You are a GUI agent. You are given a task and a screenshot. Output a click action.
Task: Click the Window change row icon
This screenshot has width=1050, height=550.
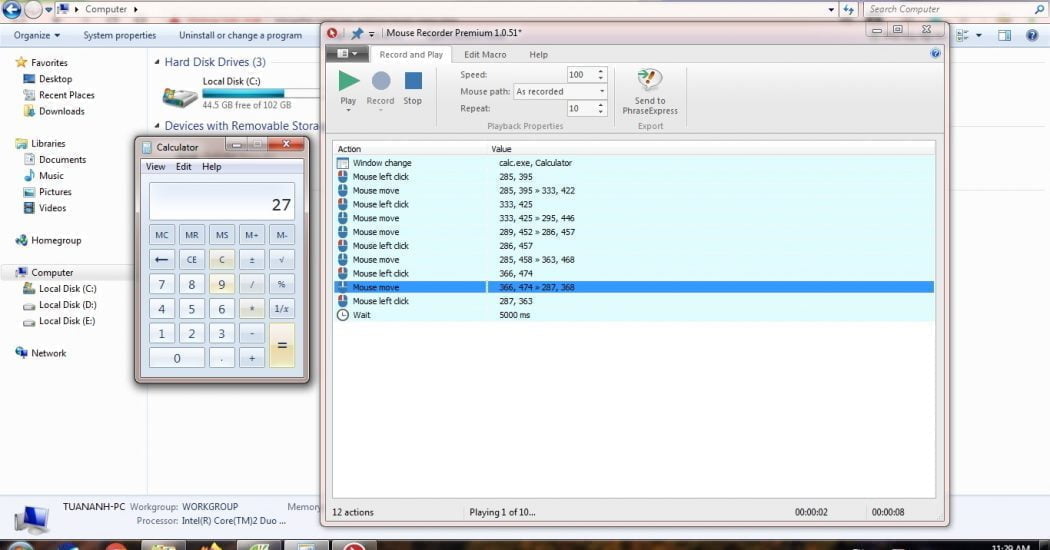(342, 163)
